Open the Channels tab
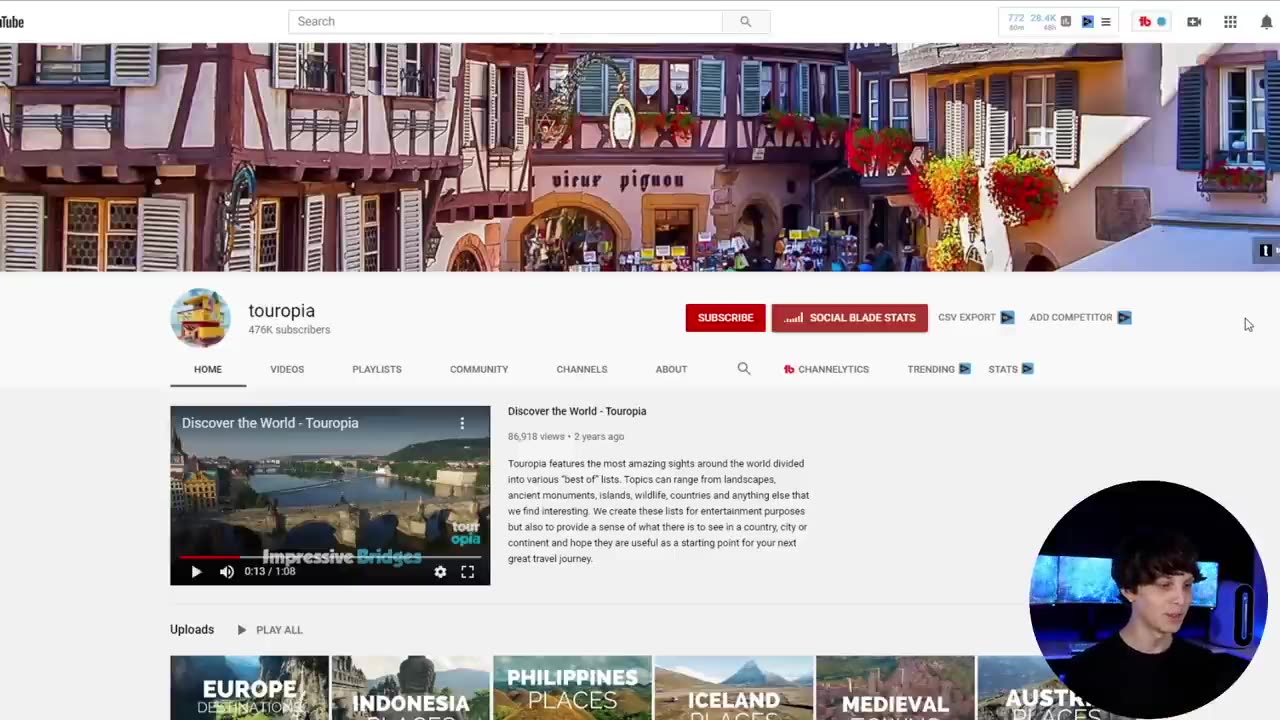Viewport: 1280px width, 720px height. pos(582,369)
